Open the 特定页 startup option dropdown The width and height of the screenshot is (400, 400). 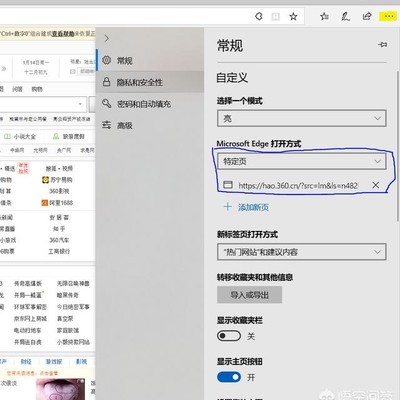click(302, 161)
